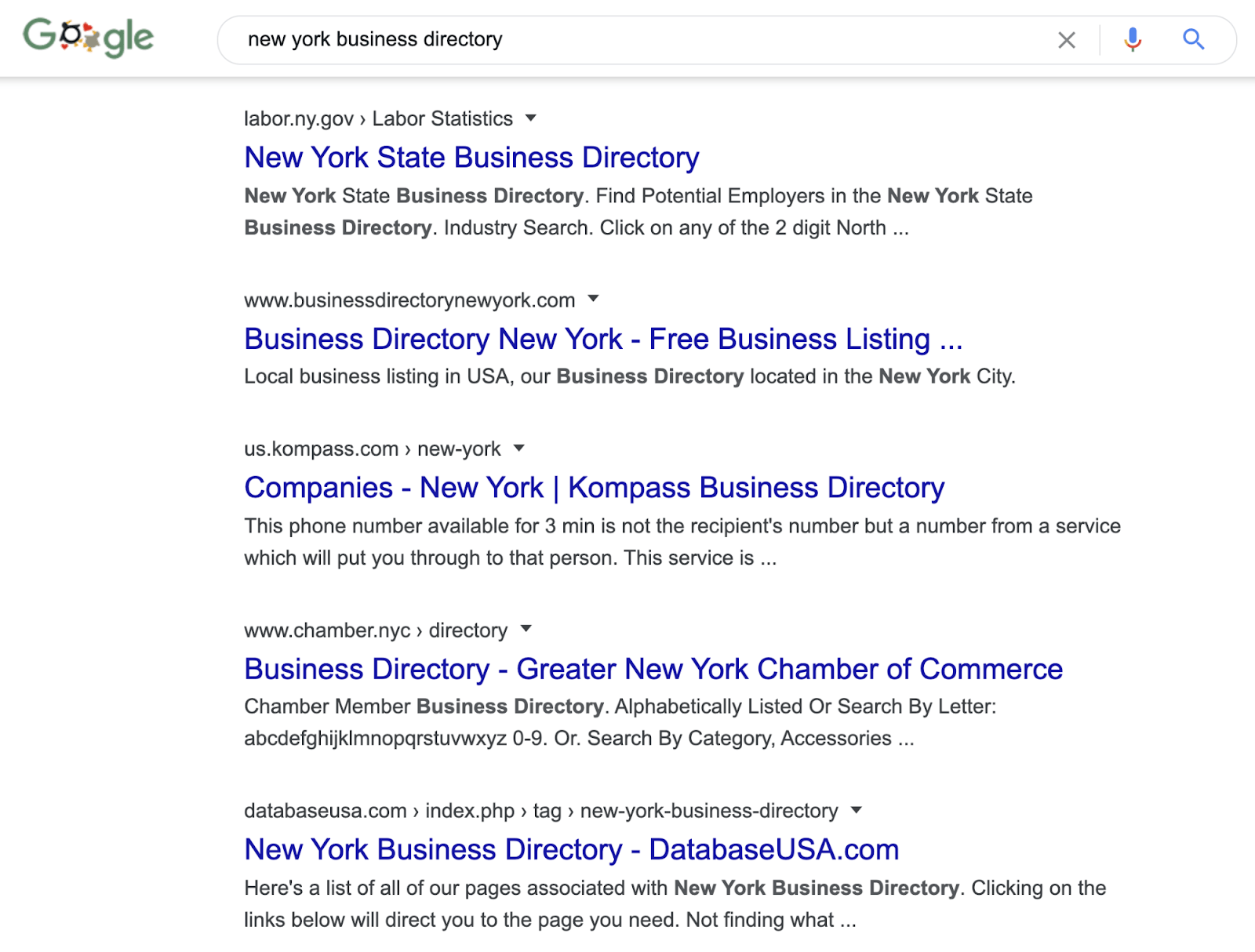Expand arrow next to databaseusa.com result
1255x952 pixels.
[857, 811]
